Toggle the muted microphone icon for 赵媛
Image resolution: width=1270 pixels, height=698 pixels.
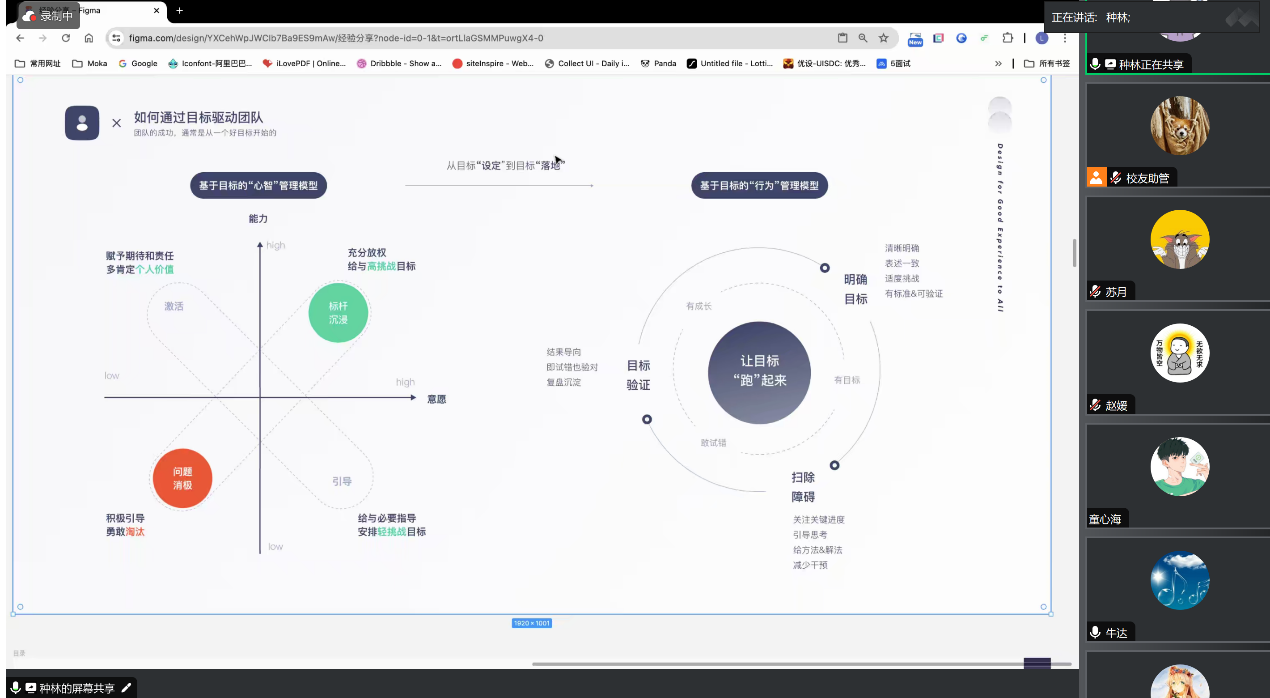point(1096,405)
